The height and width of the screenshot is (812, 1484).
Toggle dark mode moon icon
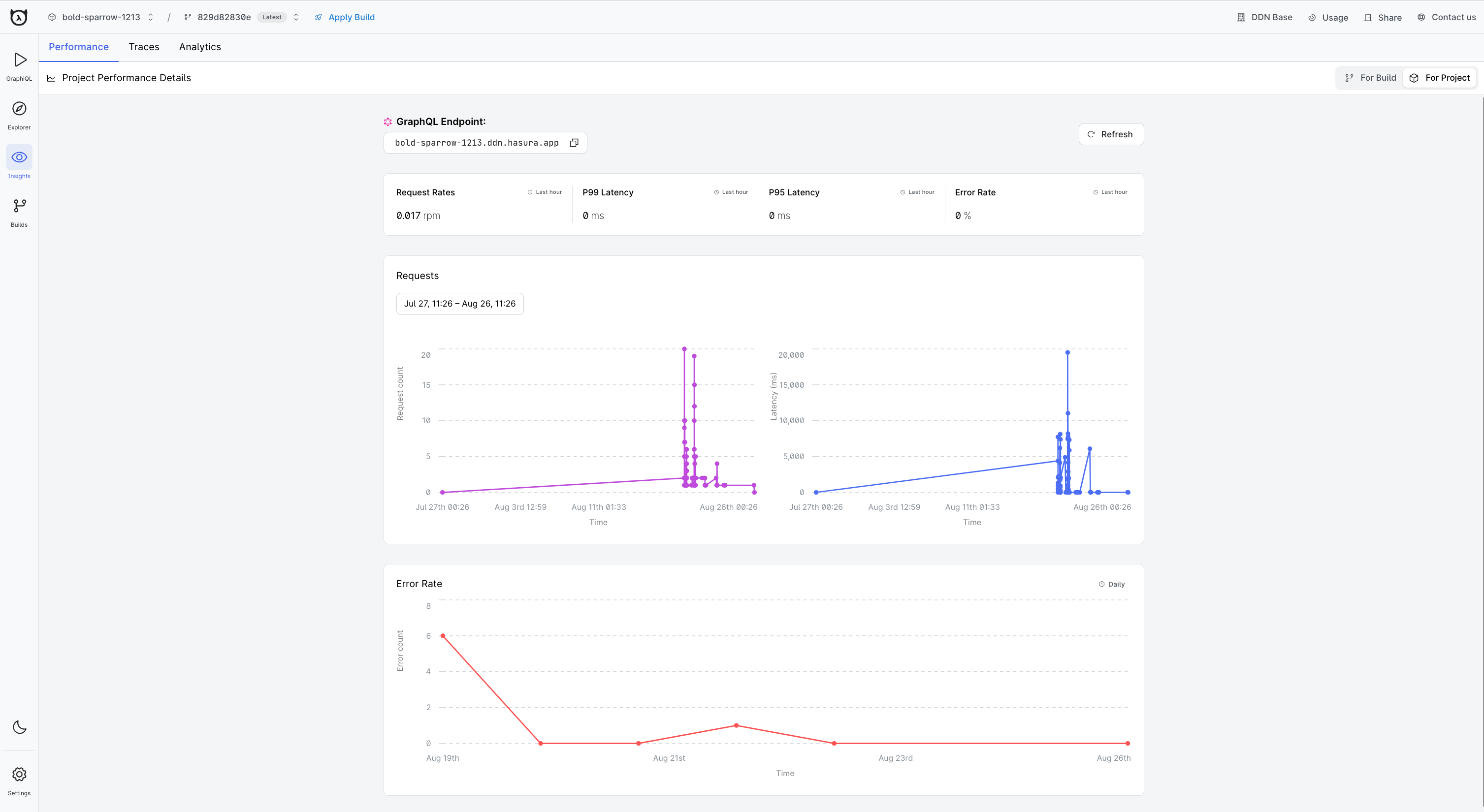point(20,727)
